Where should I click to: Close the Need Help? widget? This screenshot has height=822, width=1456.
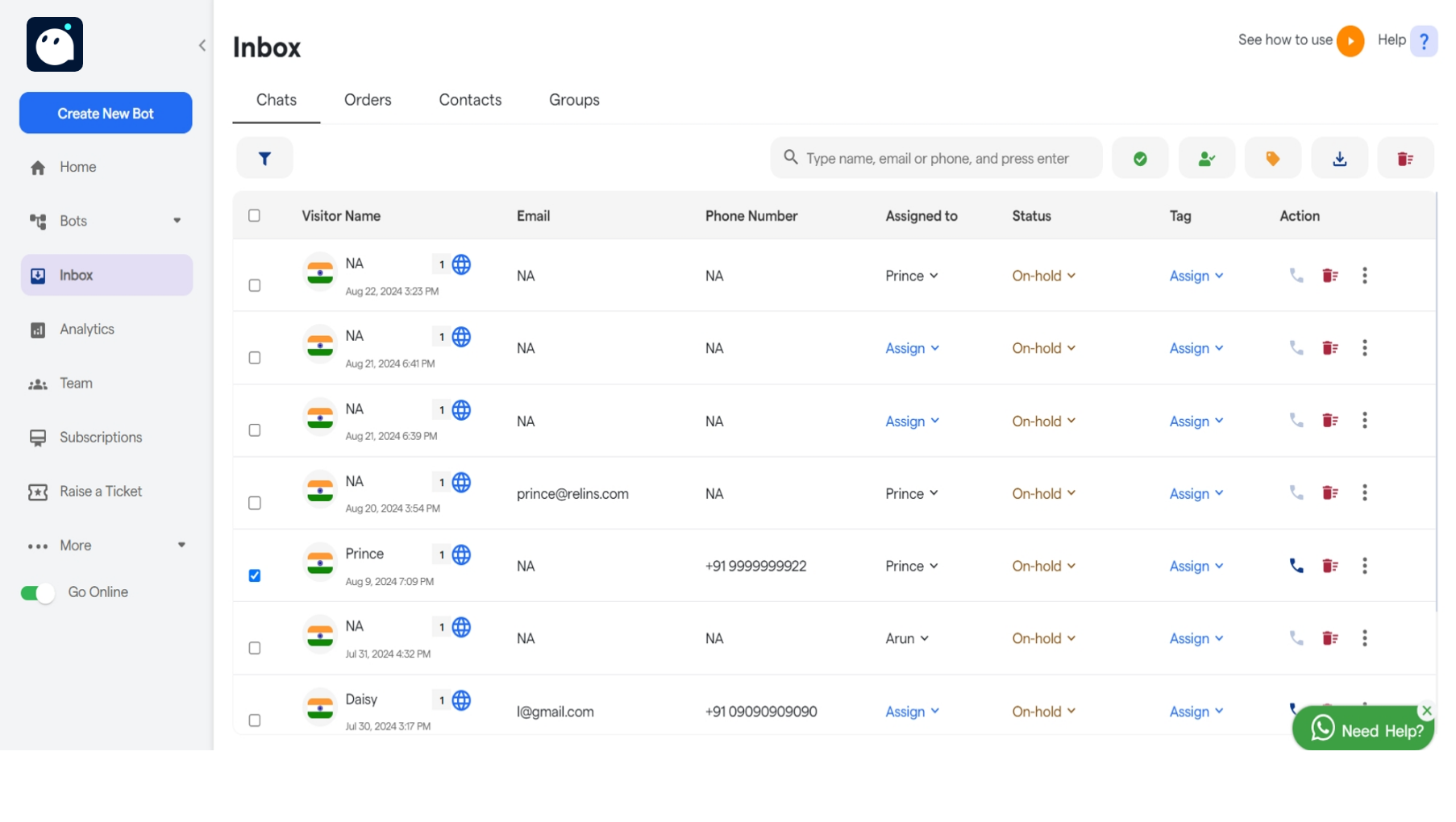tap(1427, 710)
